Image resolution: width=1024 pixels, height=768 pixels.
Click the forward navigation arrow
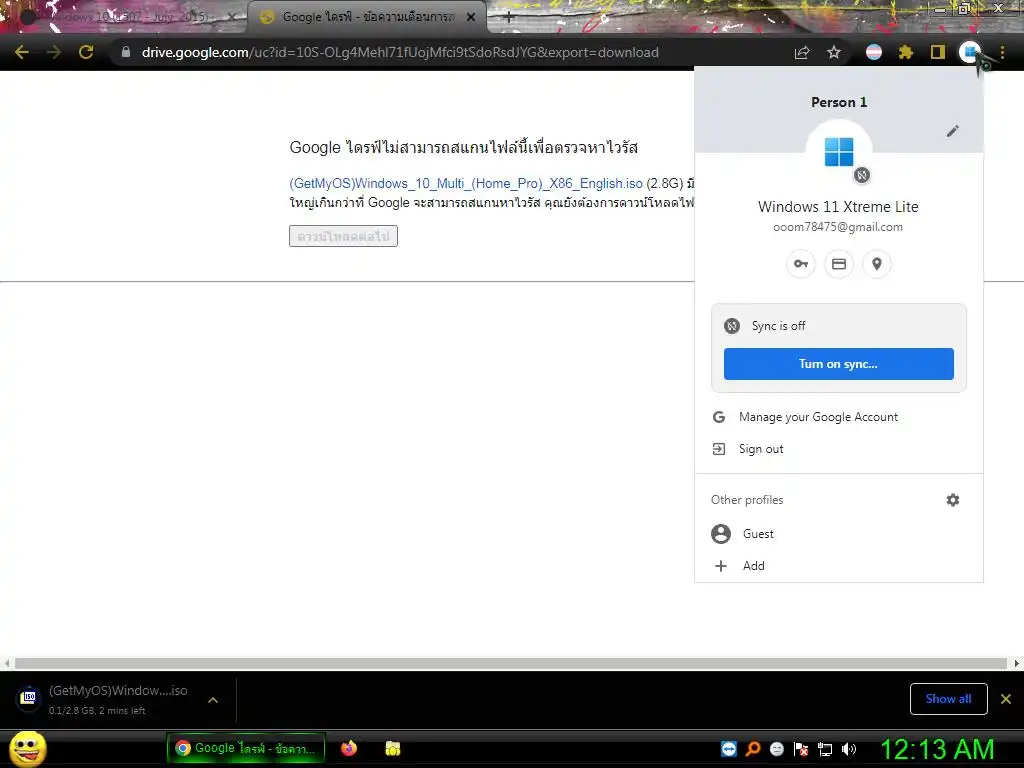pyautogui.click(x=54, y=52)
